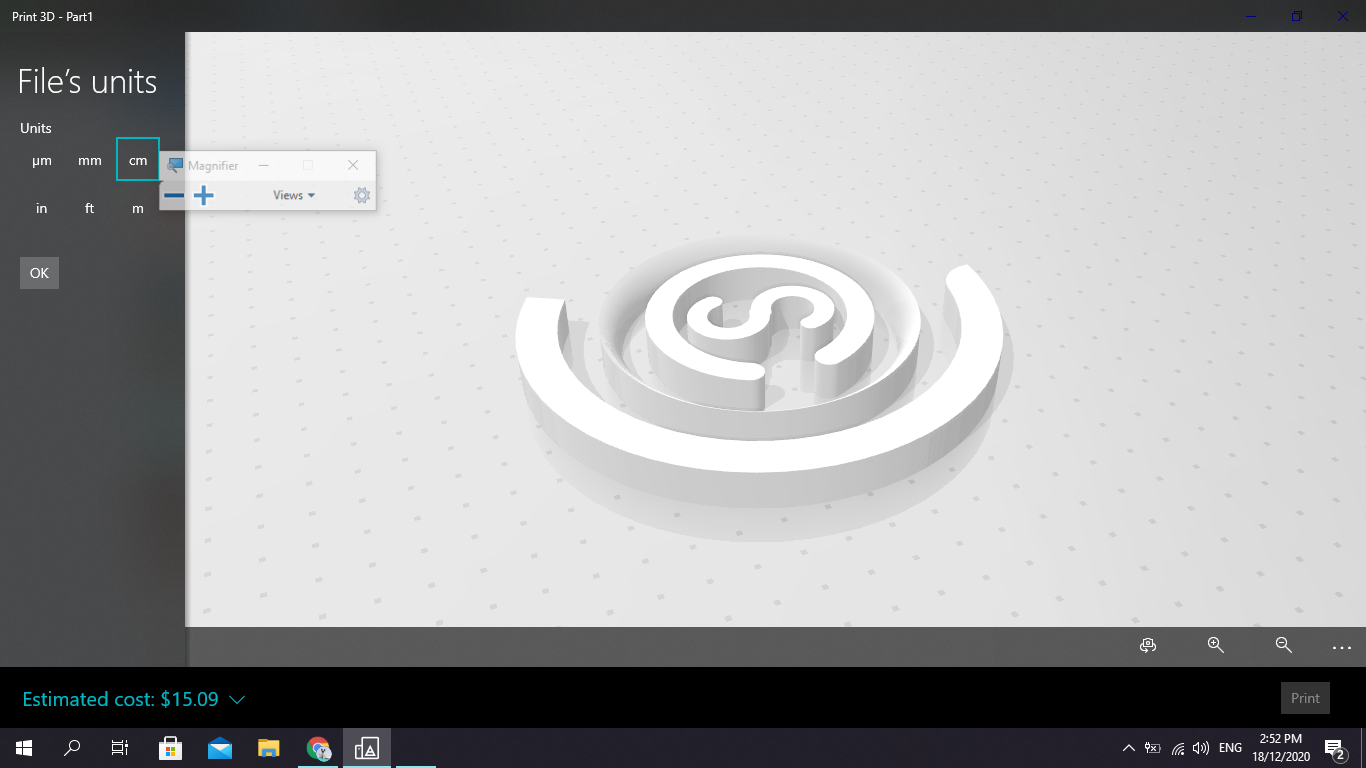Viewport: 1366px width, 768px height.
Task: Click Magnifier zoom in plus icon
Action: [204, 195]
